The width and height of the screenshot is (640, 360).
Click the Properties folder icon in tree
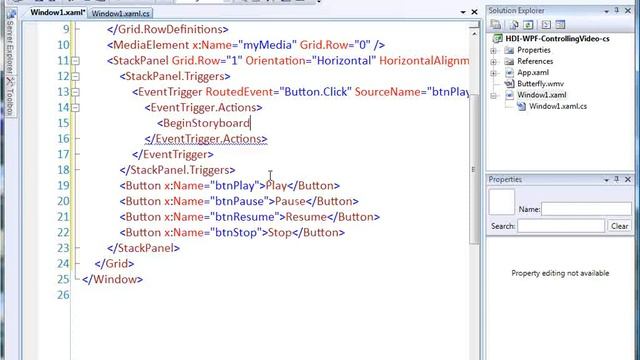click(x=509, y=50)
